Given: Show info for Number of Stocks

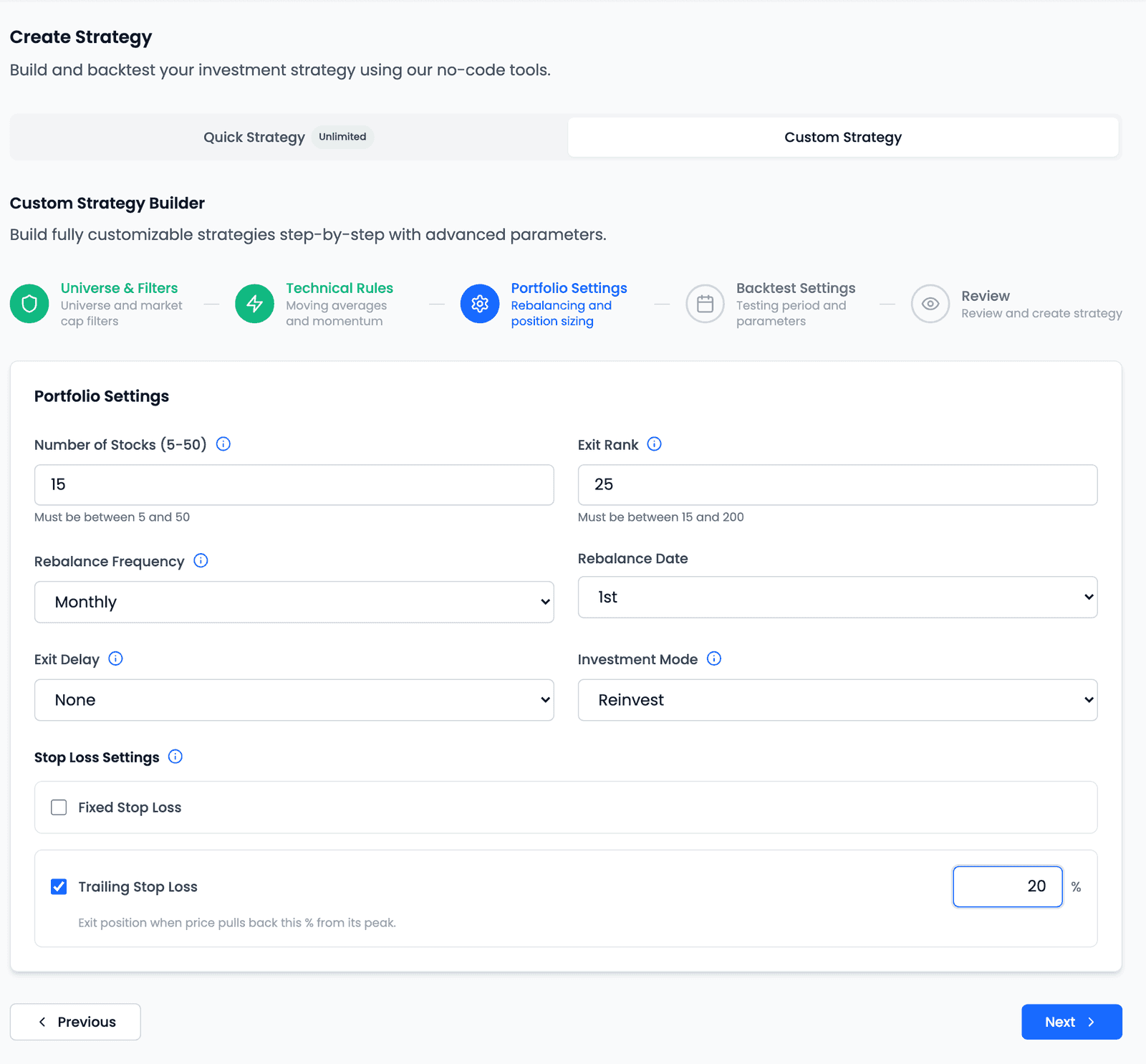Looking at the screenshot, I should pyautogui.click(x=223, y=444).
